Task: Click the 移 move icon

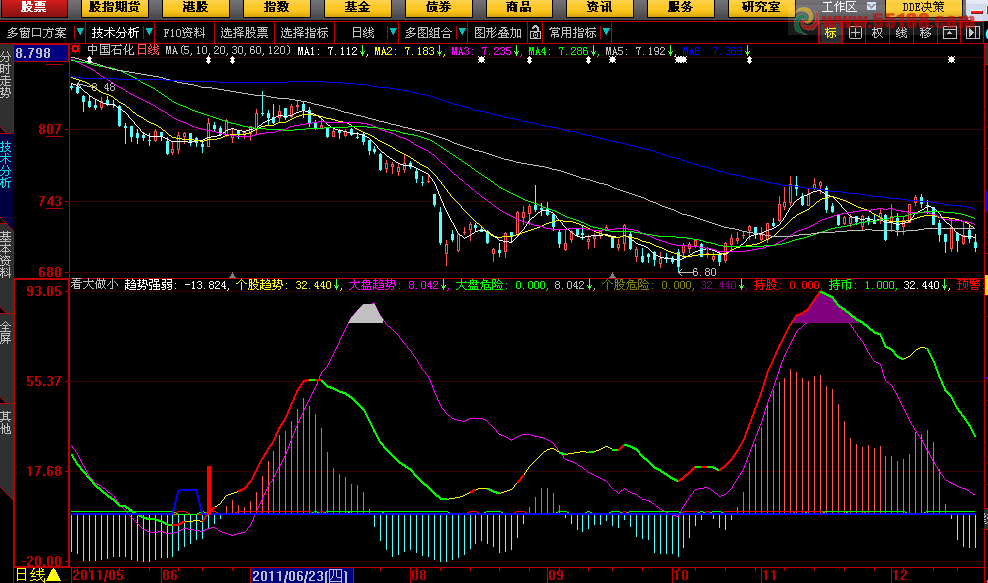Action: point(925,32)
